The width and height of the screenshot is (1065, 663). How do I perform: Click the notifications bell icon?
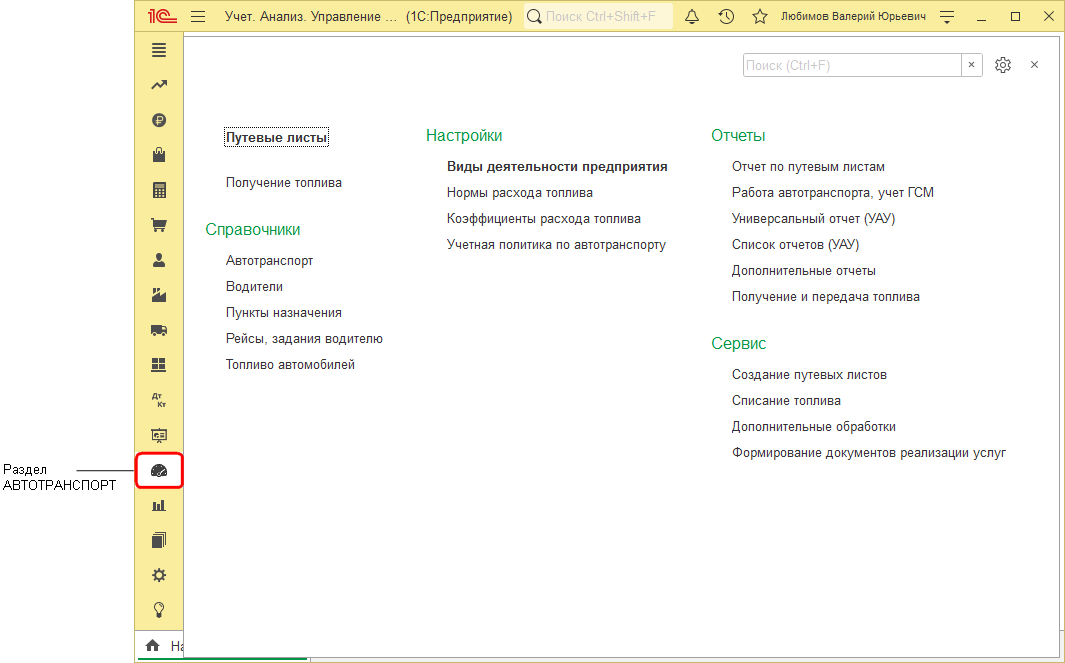point(691,17)
